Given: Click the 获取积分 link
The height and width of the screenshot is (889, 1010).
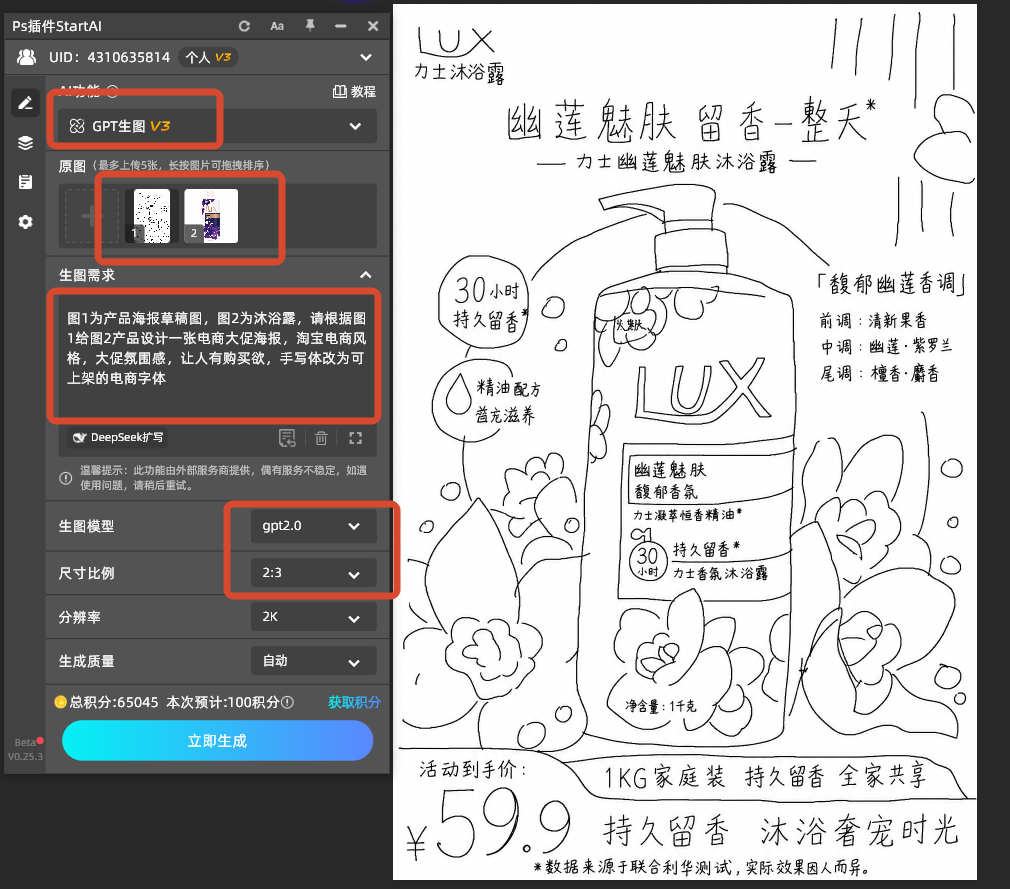Looking at the screenshot, I should (x=354, y=702).
